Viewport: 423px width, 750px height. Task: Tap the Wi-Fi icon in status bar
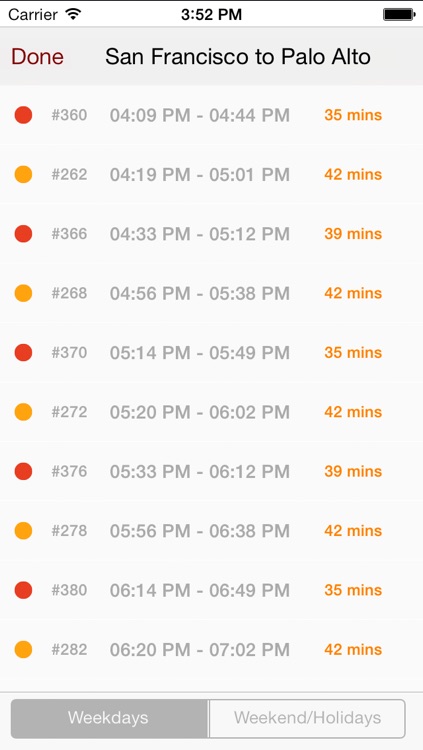pyautogui.click(x=73, y=14)
